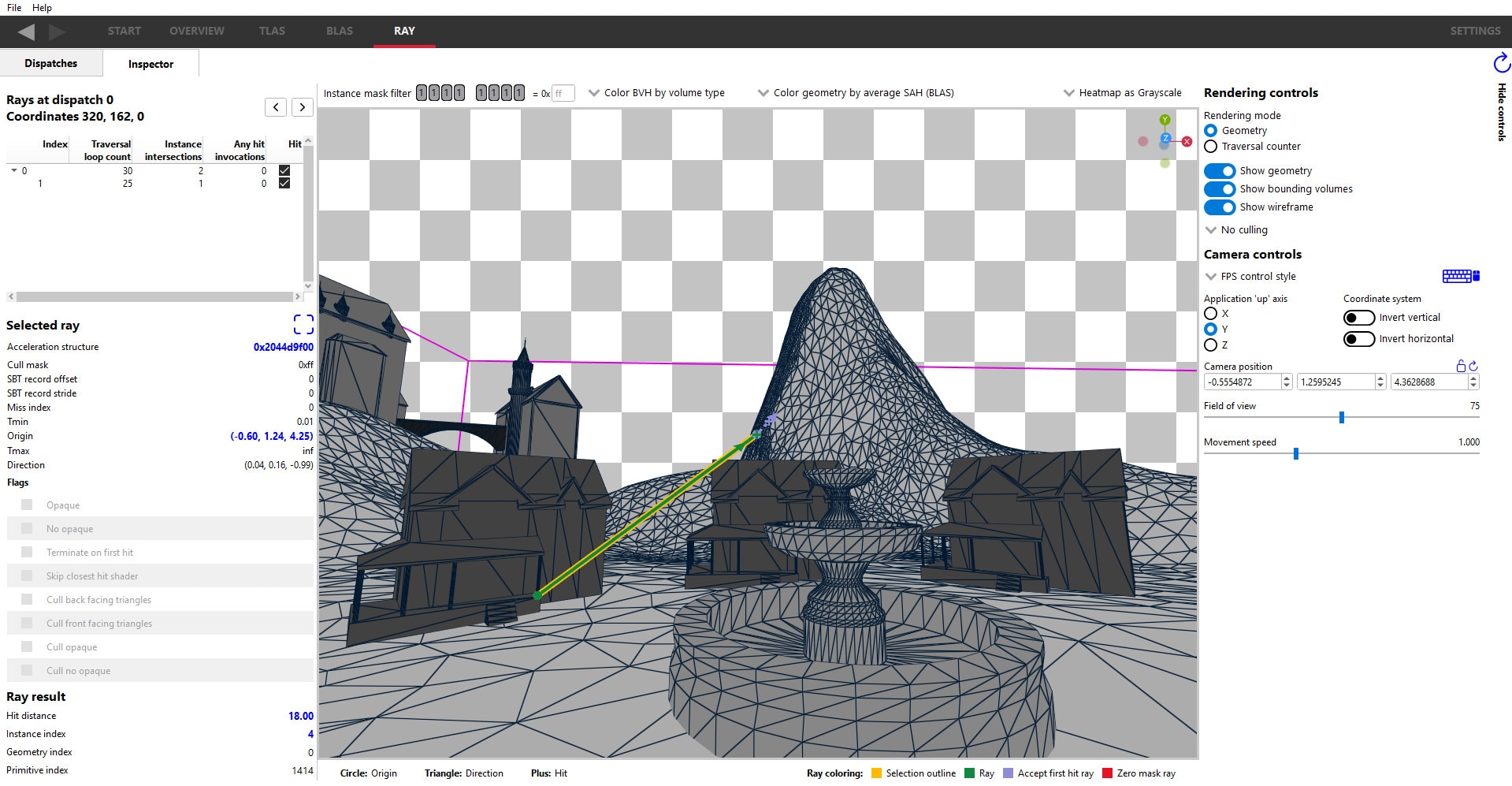Click the red X axis gizmo
Screen dimensions: 1512x786
click(1187, 142)
